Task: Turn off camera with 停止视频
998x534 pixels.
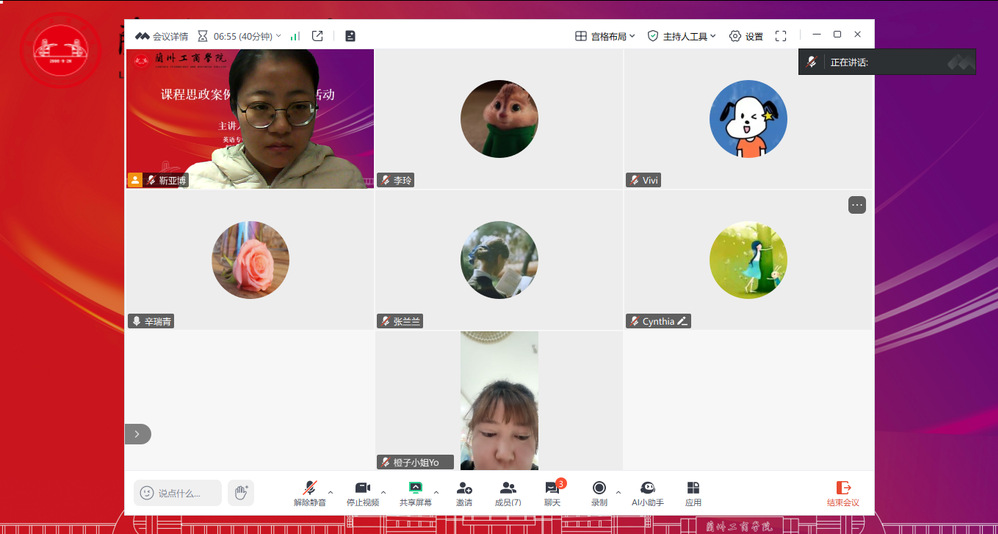Action: pyautogui.click(x=362, y=493)
